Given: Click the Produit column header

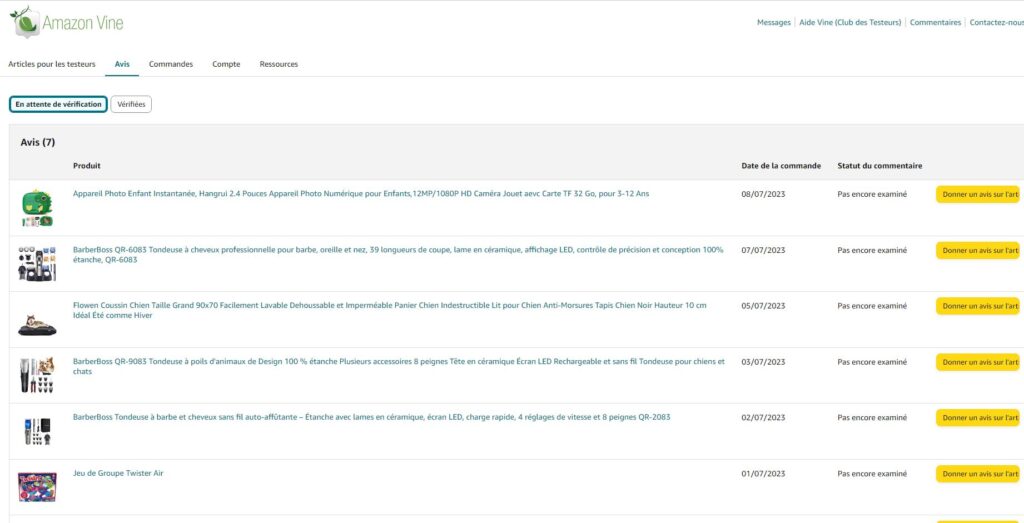Looking at the screenshot, I should pyautogui.click(x=87, y=166).
